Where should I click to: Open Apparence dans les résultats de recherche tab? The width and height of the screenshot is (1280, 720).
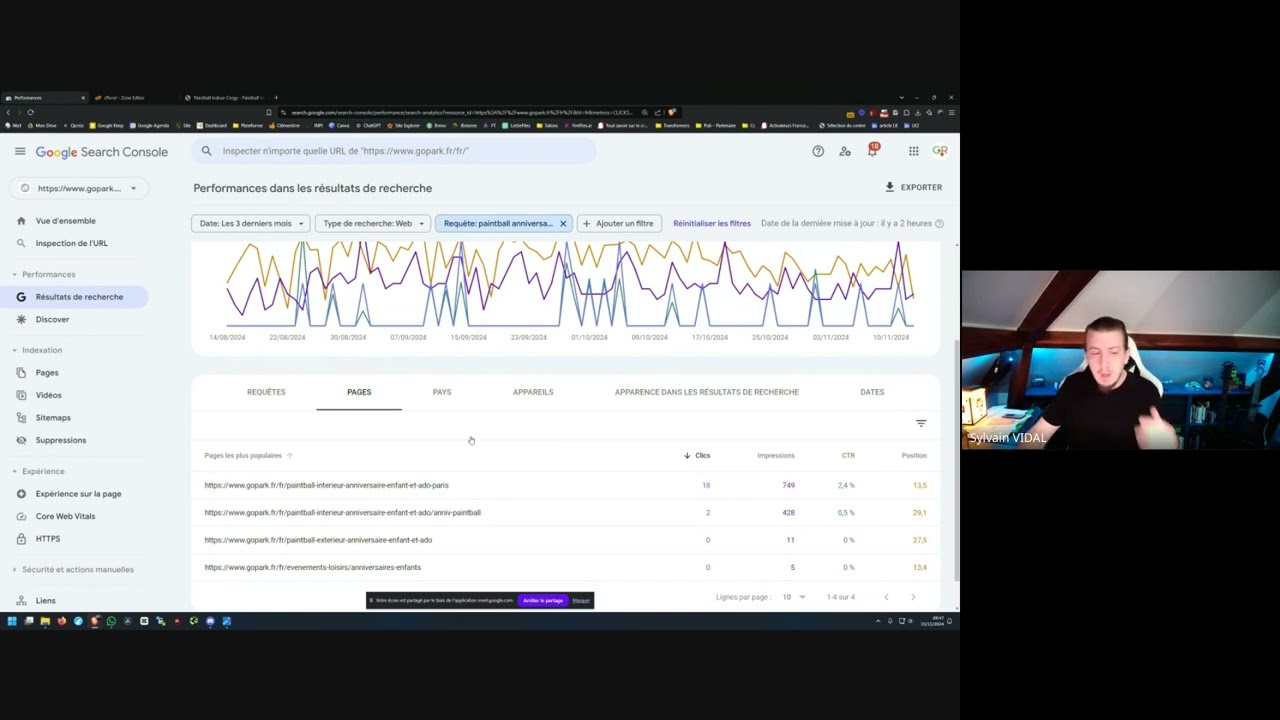pyautogui.click(x=707, y=392)
